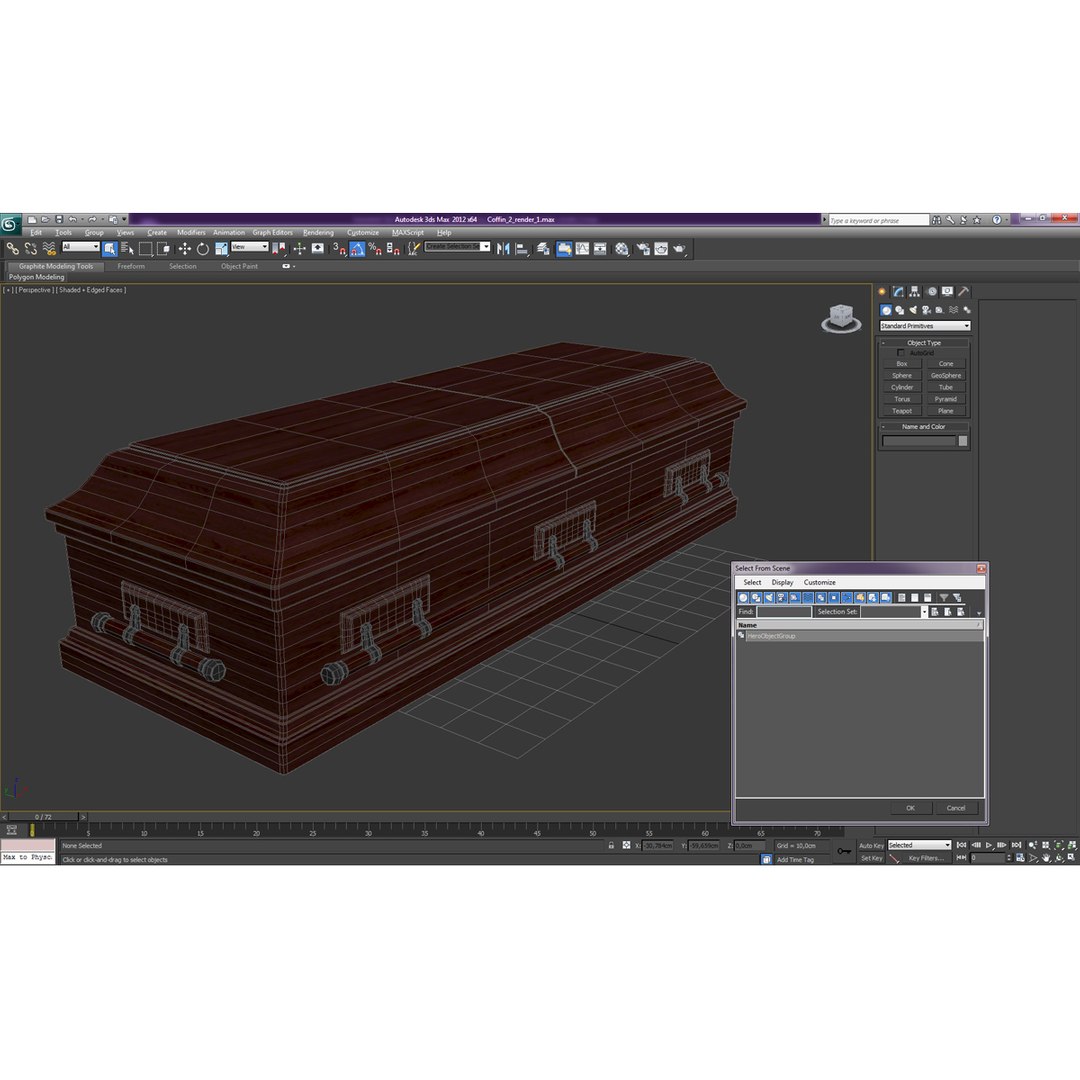
Task: Open the Hierarchy command panel tab
Action: pyautogui.click(x=915, y=291)
